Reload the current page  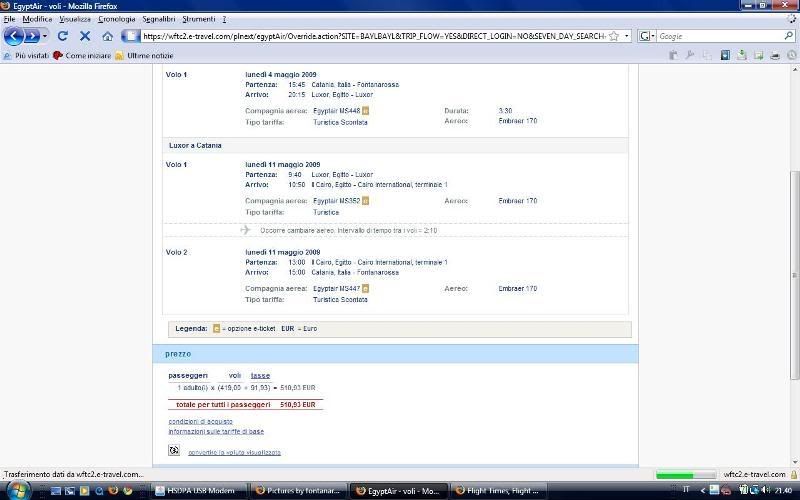(63, 36)
